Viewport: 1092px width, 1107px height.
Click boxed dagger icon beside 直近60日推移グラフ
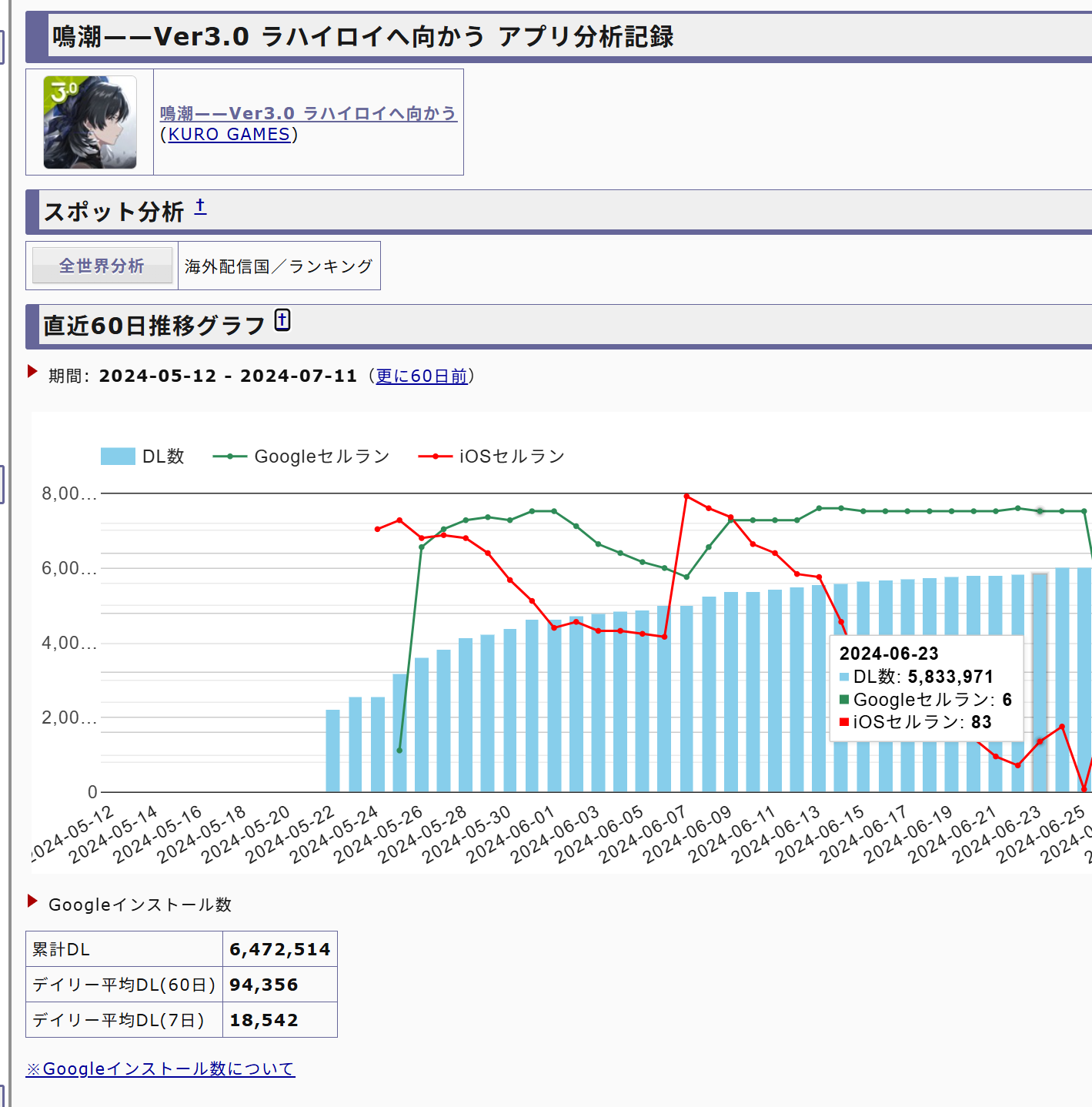click(x=283, y=319)
